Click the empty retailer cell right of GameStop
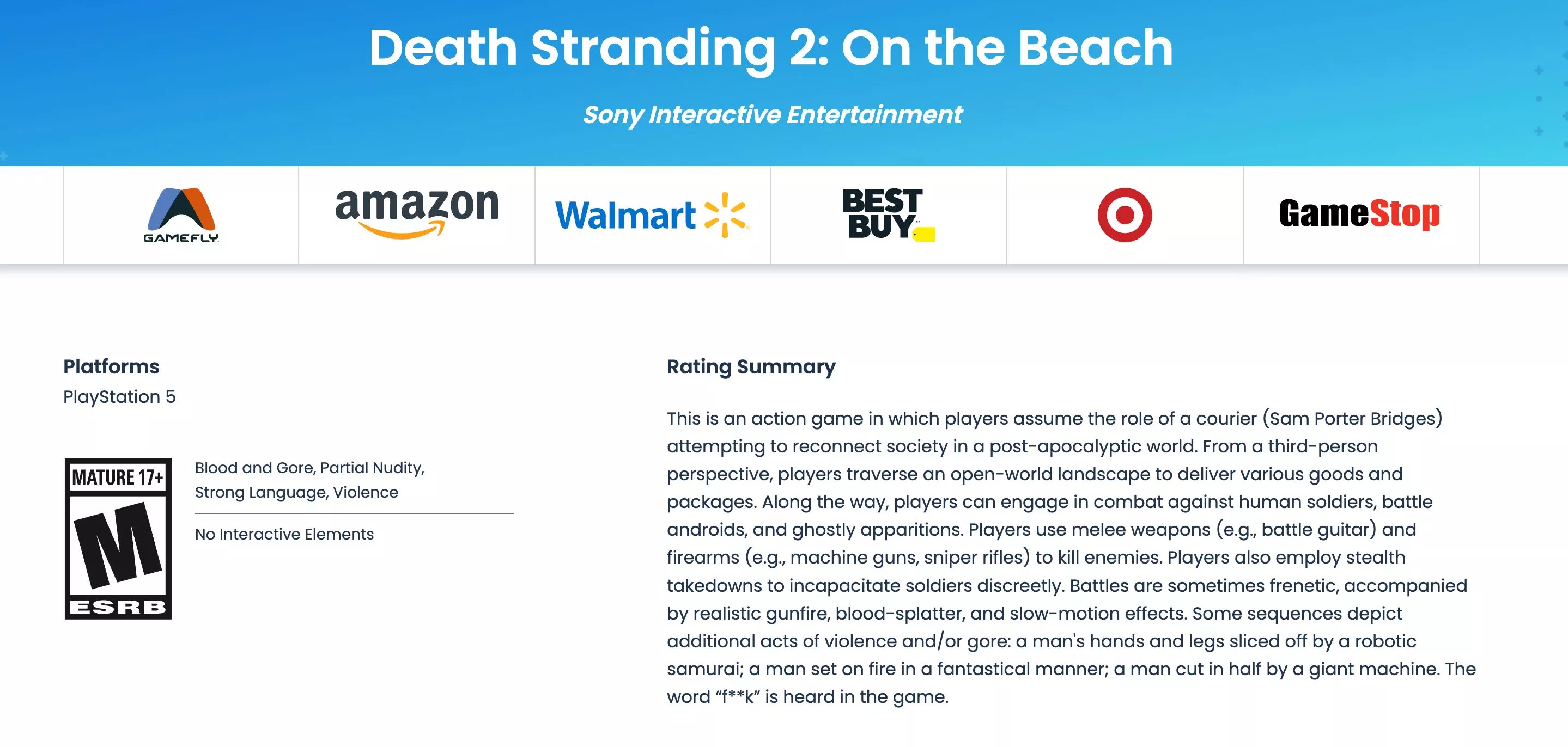Image resolution: width=1568 pixels, height=747 pixels. [1523, 215]
